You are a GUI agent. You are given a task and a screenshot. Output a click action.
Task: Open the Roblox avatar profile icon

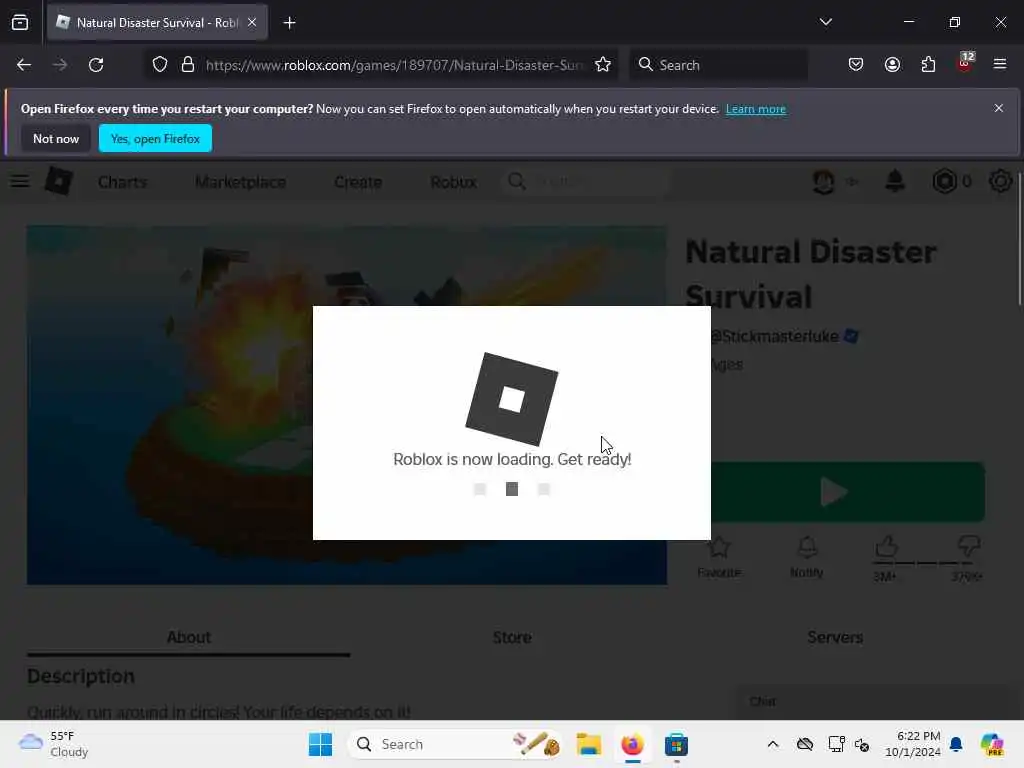[x=824, y=182]
